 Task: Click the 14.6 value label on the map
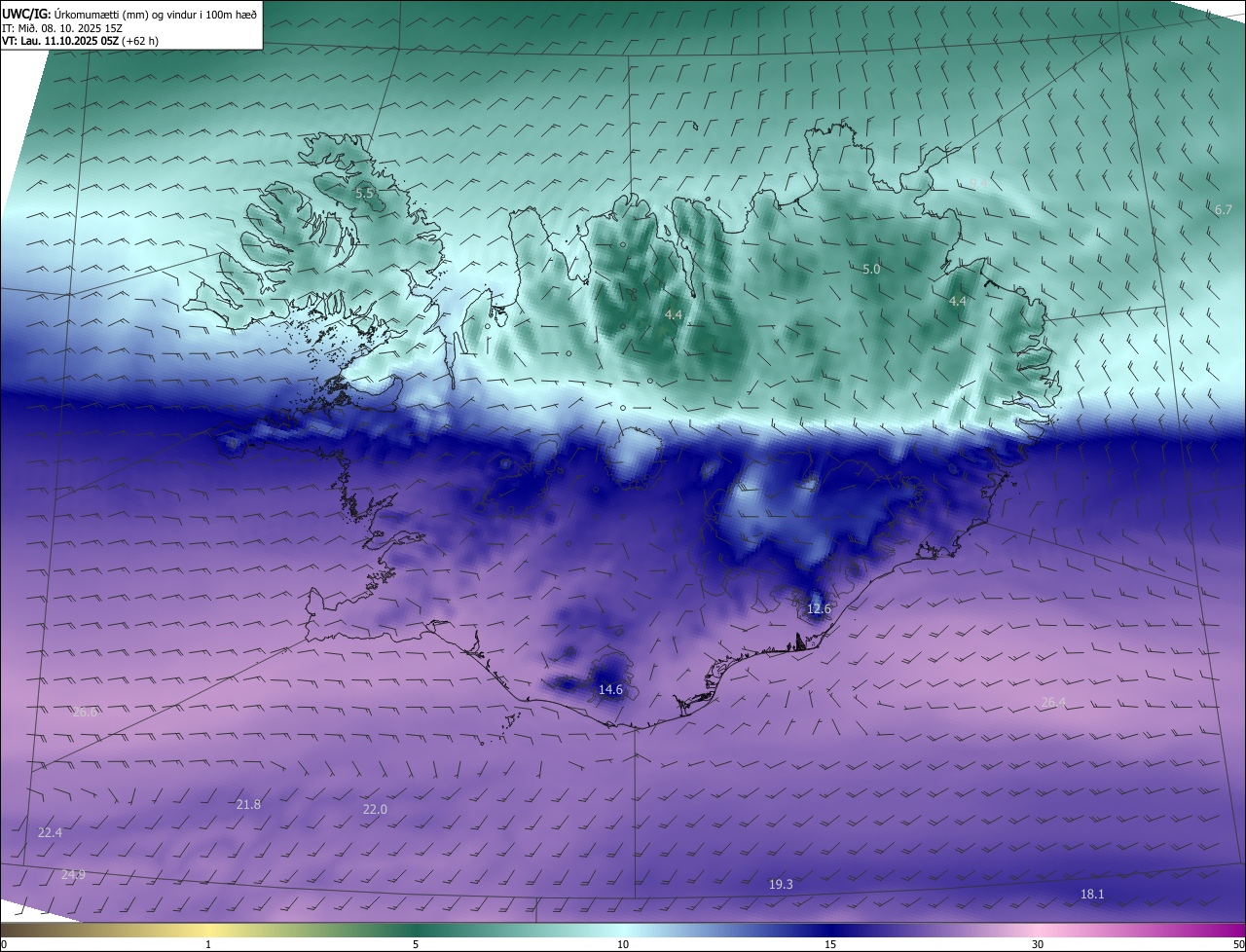610,689
